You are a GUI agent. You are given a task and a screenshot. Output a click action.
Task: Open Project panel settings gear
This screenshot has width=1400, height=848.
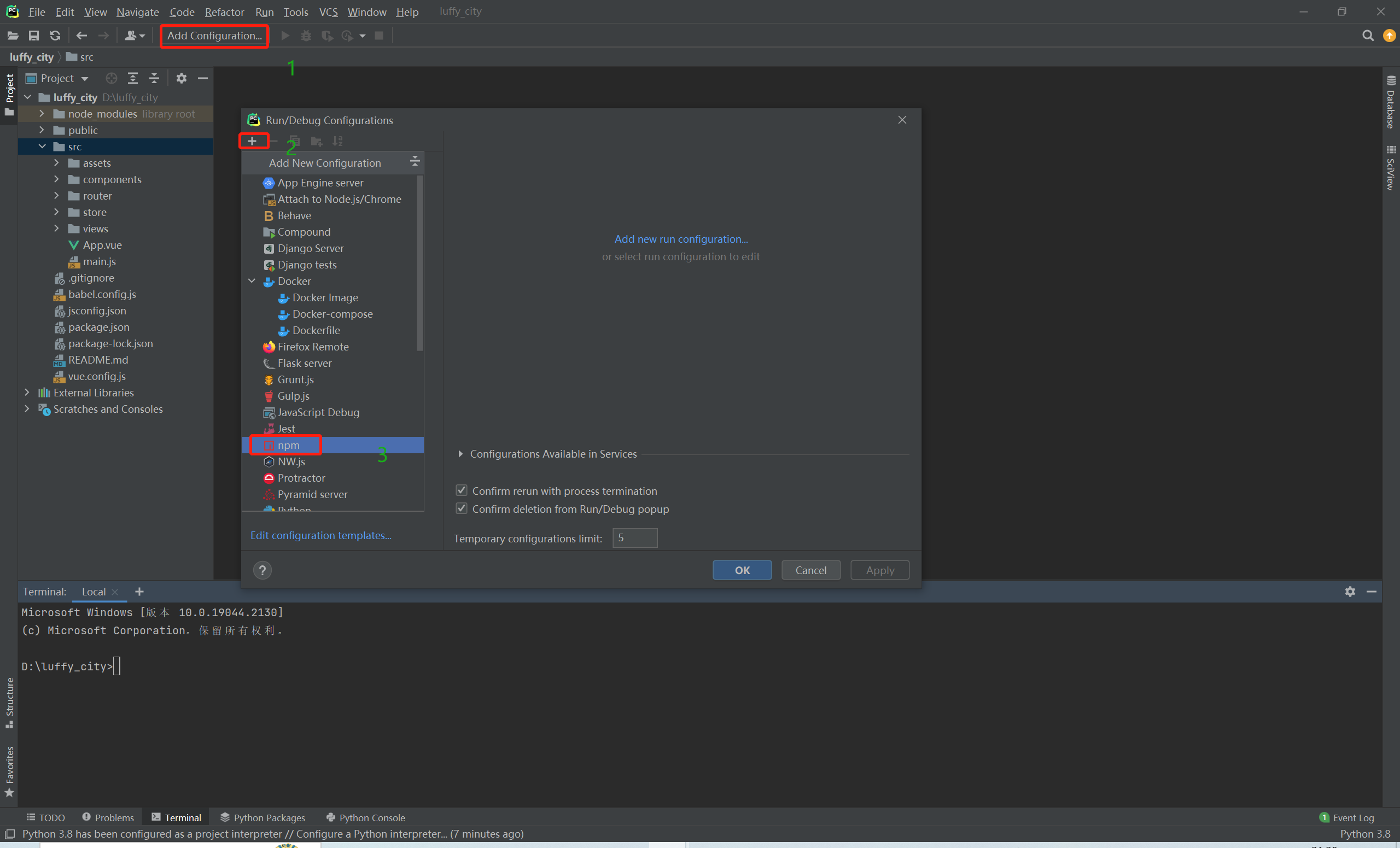coord(181,78)
